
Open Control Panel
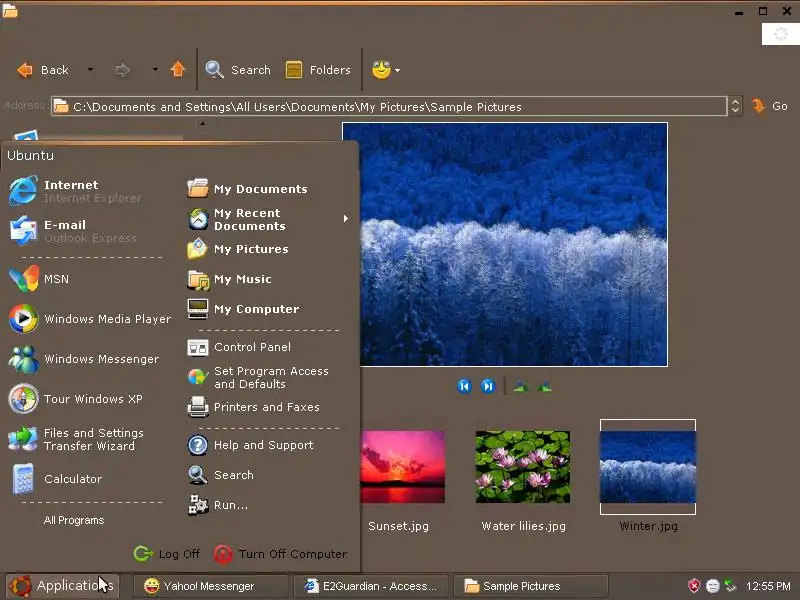click(x=239, y=347)
